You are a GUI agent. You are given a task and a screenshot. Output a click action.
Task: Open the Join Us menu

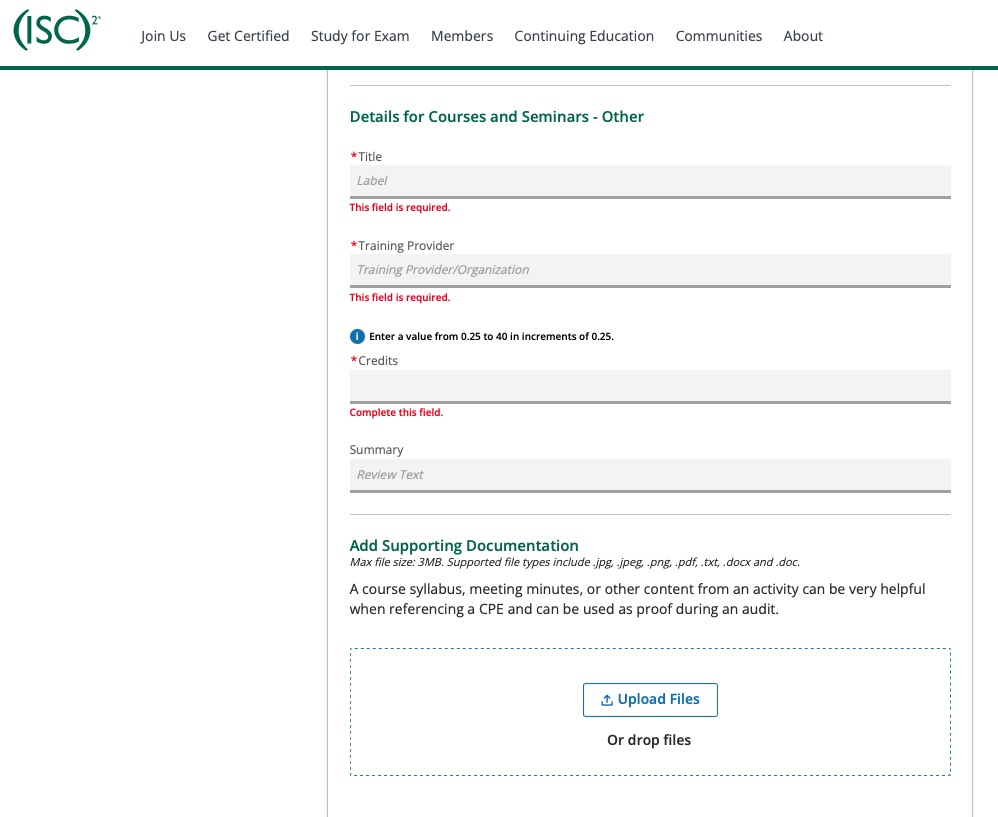pos(163,36)
